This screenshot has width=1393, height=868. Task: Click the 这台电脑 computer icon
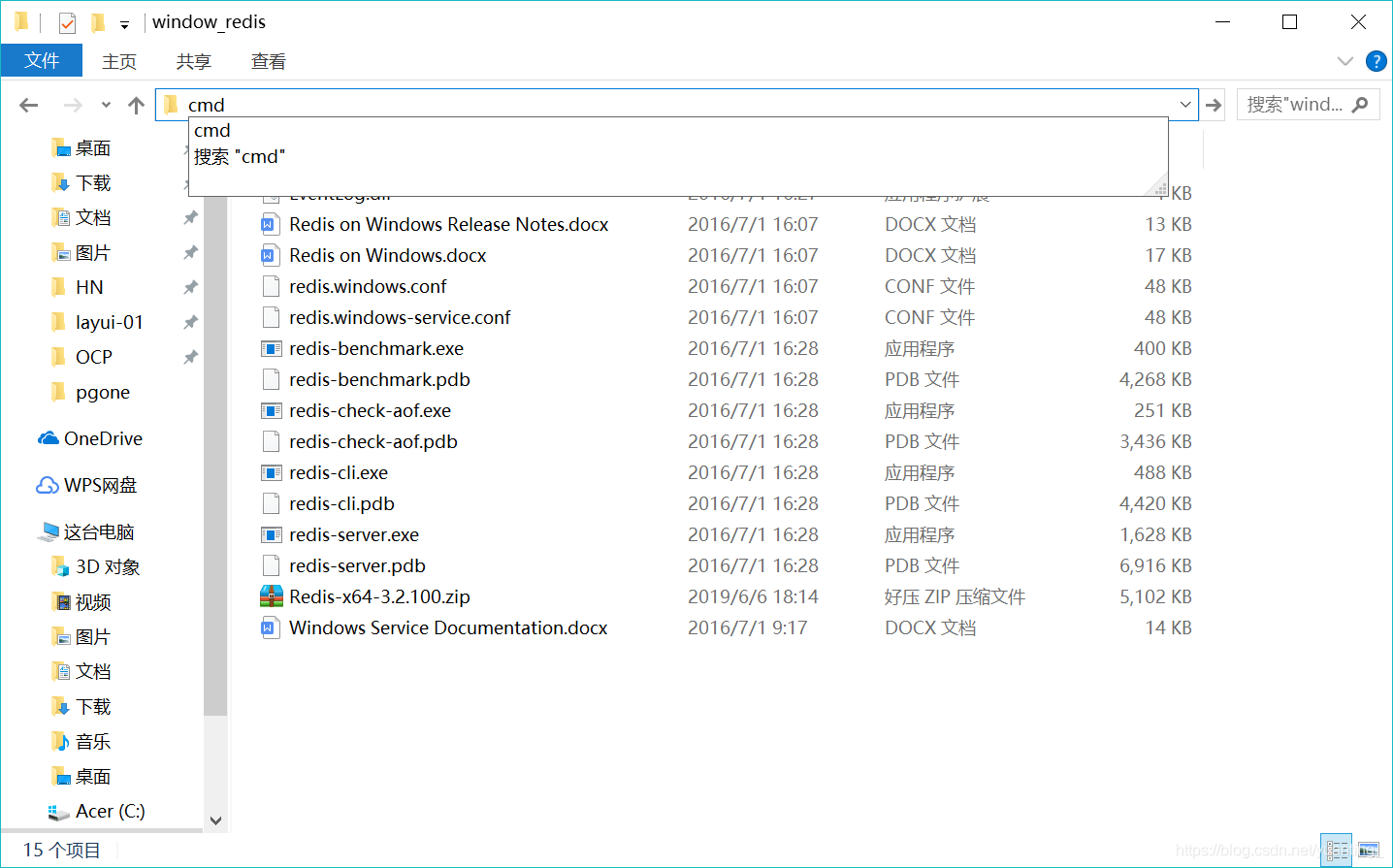click(x=49, y=531)
